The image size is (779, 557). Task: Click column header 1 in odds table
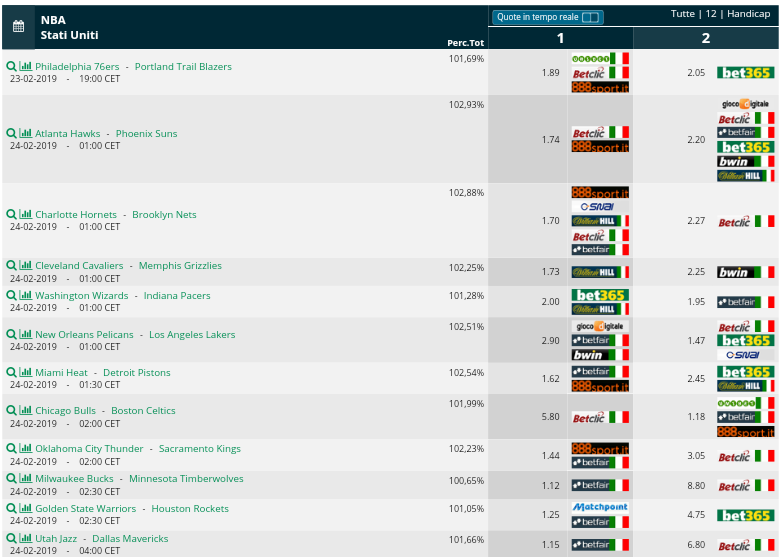tap(560, 38)
